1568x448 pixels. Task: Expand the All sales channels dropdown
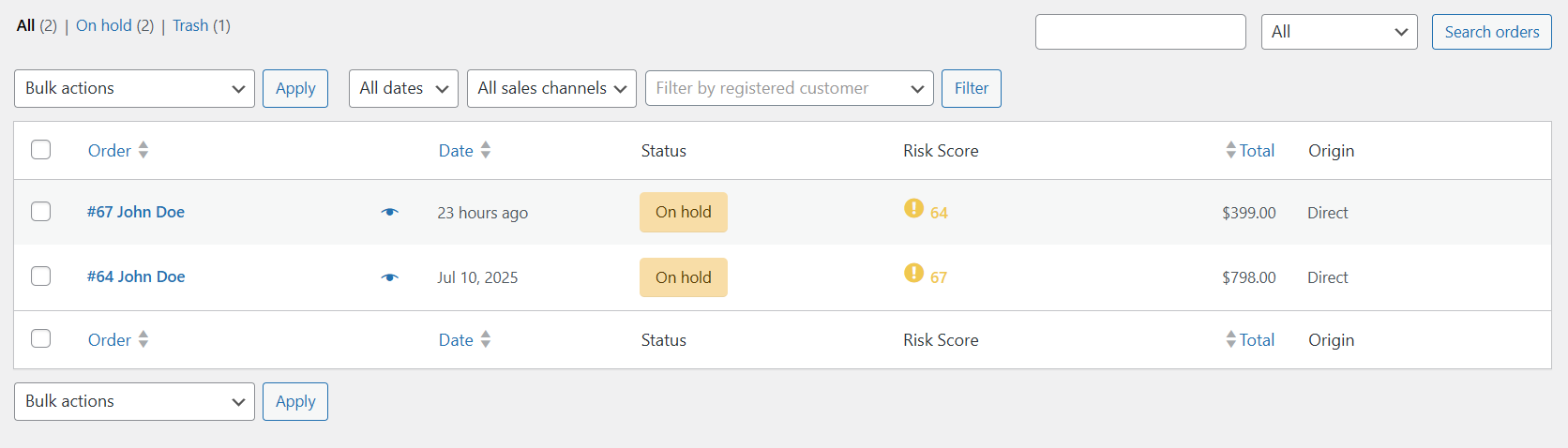(551, 88)
